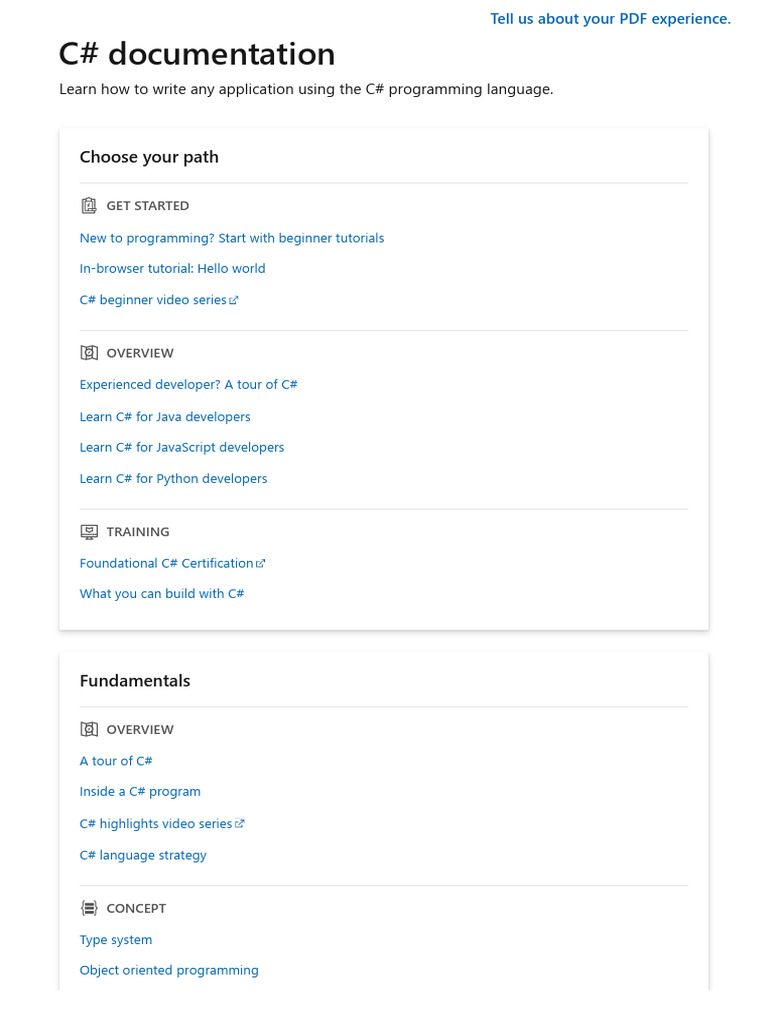Open Experienced developer? A tour of C#

click(x=189, y=385)
